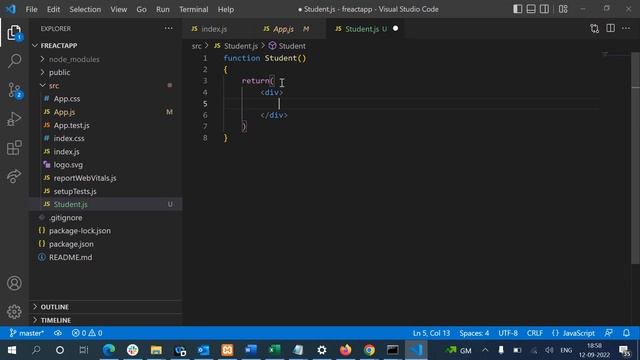The height and width of the screenshot is (360, 640).
Task: Open logo.svg in the explorer
Action: pos(105,165)
